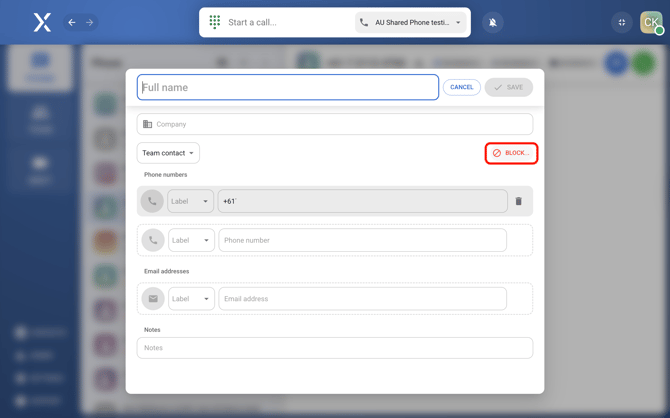Go back with the left arrow
This screenshot has height=418, width=670.
coord(72,23)
